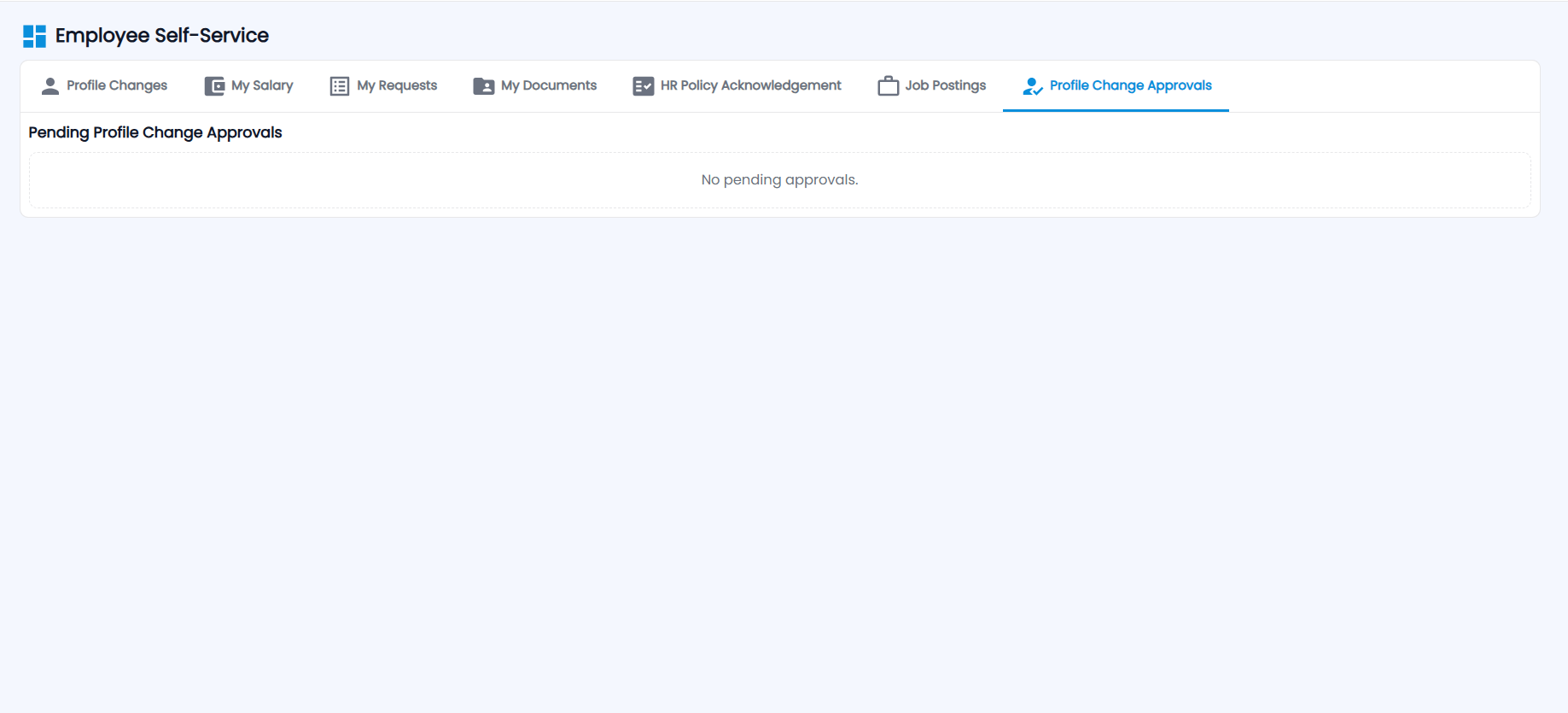
Task: Click the Profile Change Approvals user-check icon
Action: tap(1033, 86)
